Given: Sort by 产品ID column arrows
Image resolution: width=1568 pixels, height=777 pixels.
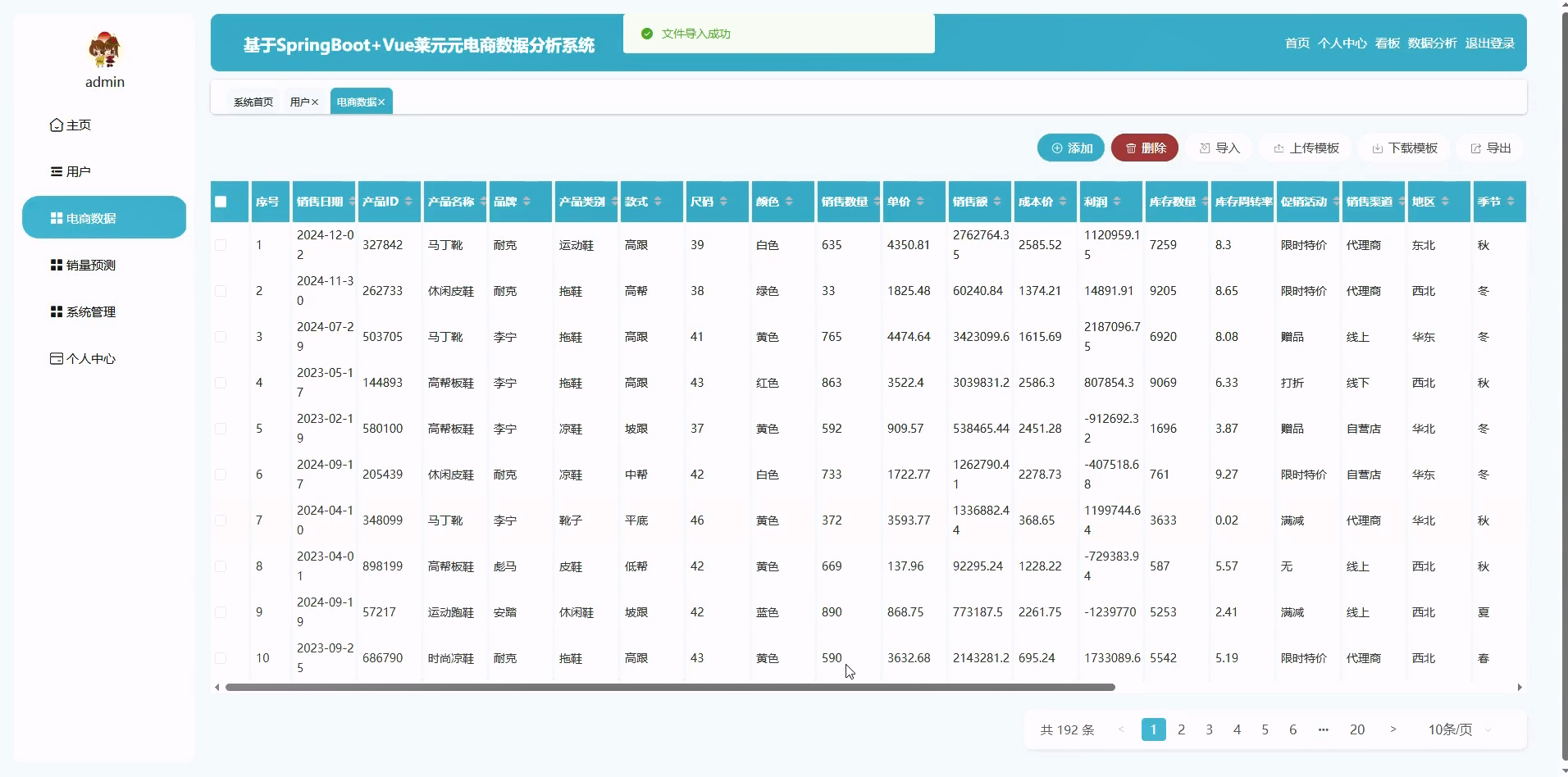Looking at the screenshot, I should (408, 202).
